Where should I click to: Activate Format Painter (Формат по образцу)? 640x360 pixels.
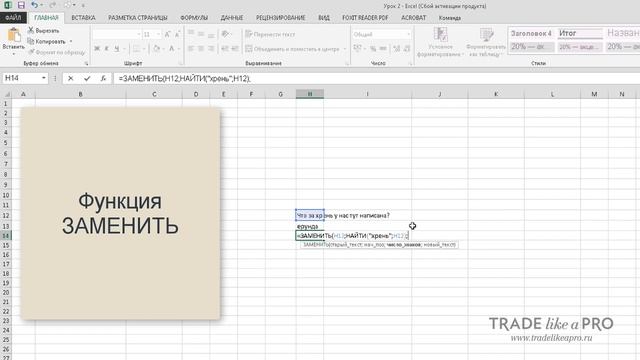point(57,52)
